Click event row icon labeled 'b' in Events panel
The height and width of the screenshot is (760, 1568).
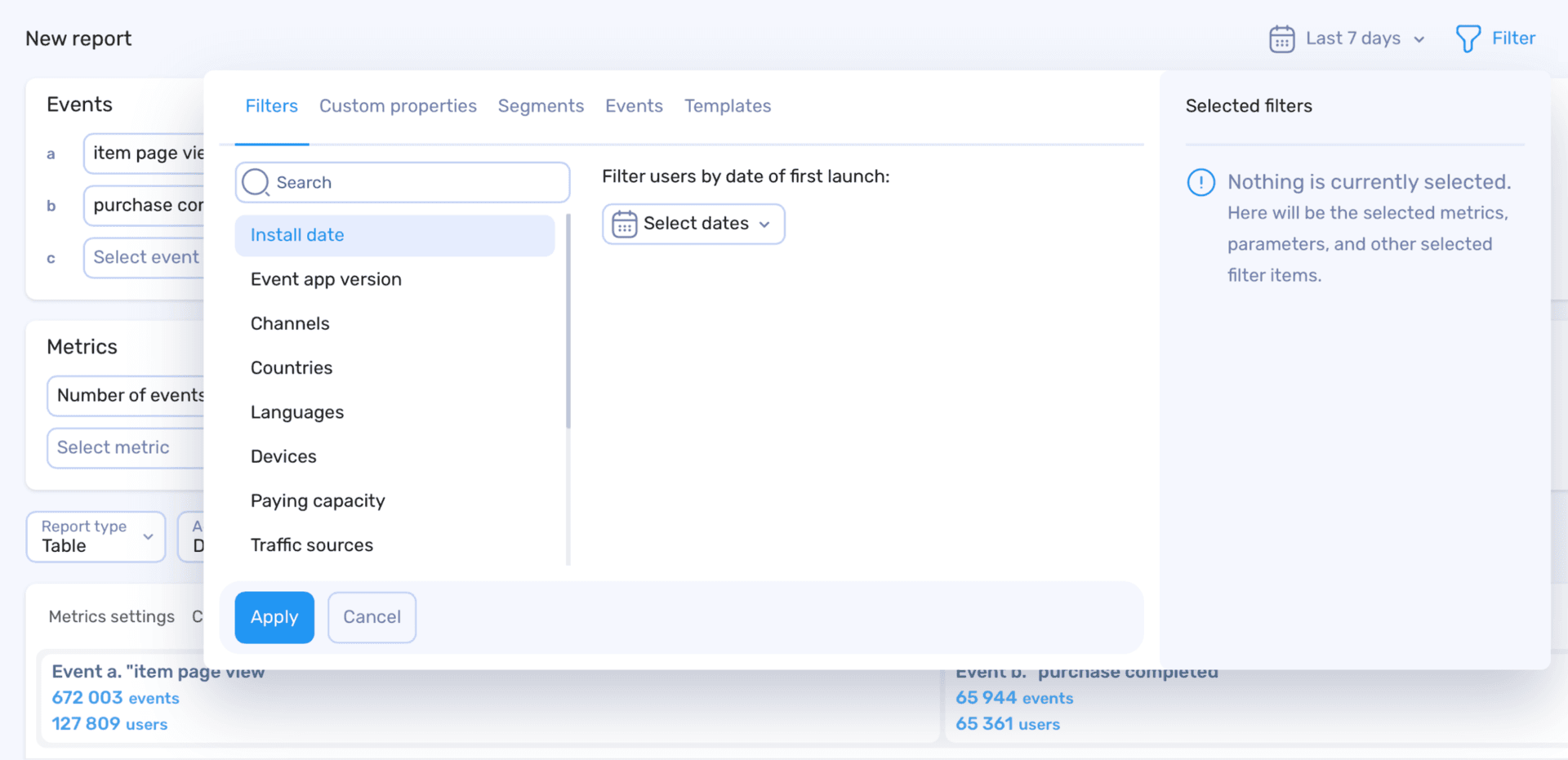coord(51,206)
